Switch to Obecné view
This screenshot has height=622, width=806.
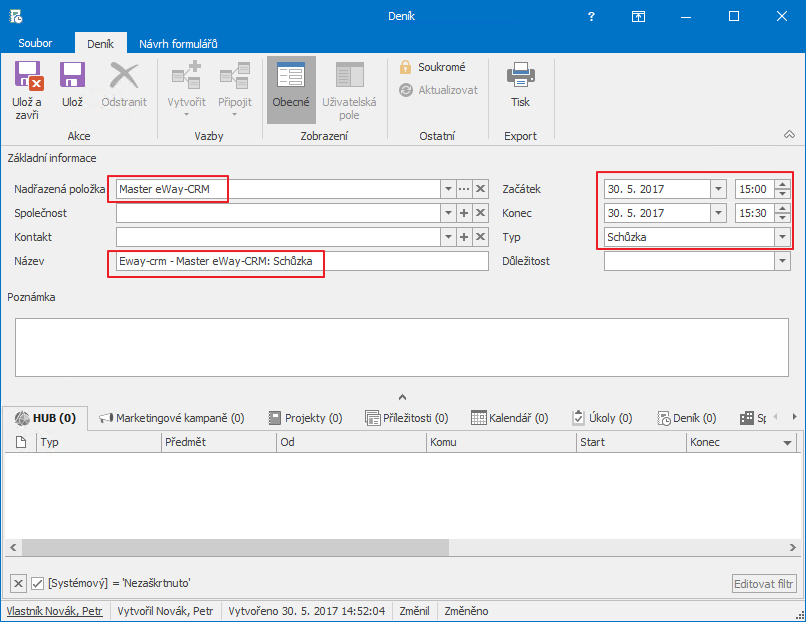291,89
